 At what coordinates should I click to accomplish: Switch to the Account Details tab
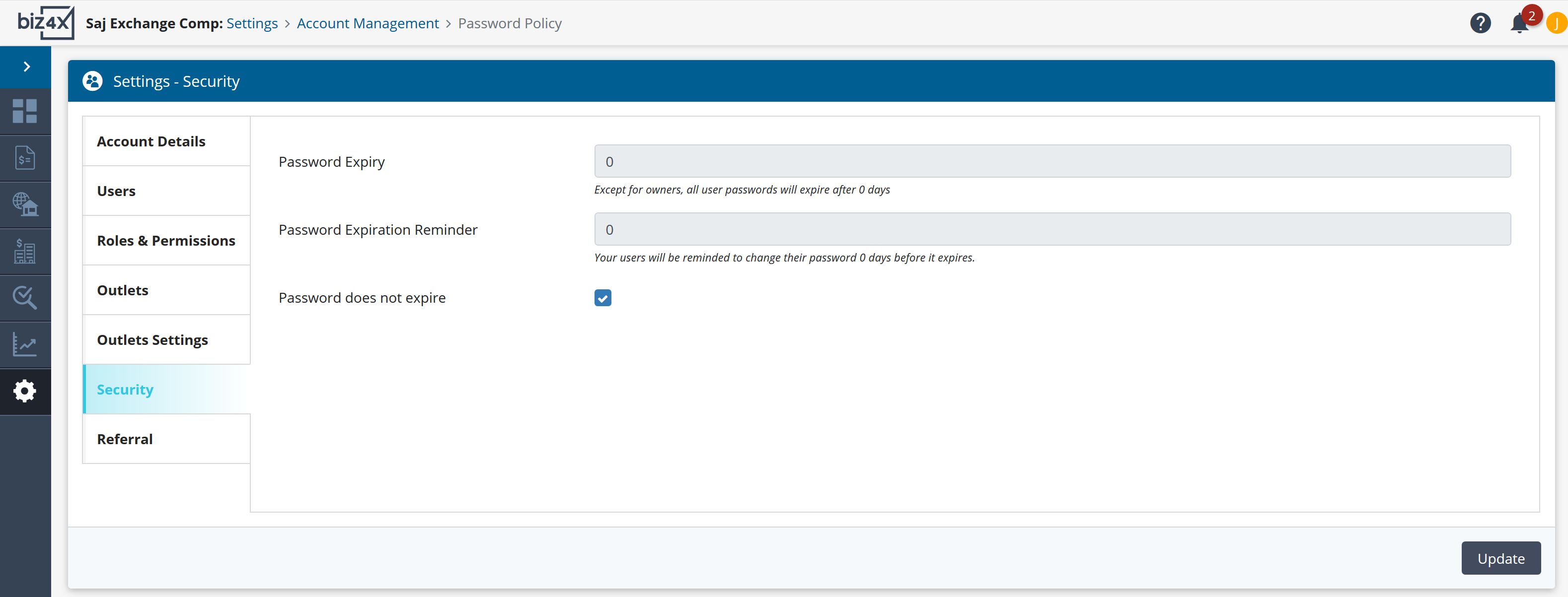(166, 141)
